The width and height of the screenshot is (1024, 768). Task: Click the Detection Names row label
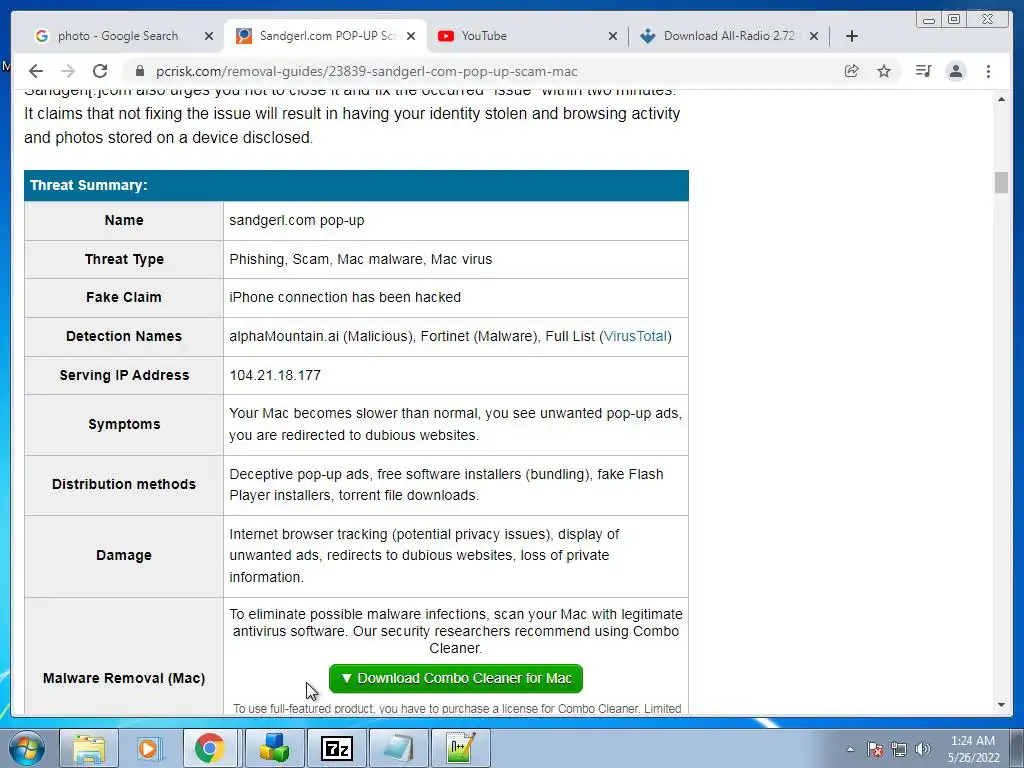(124, 336)
